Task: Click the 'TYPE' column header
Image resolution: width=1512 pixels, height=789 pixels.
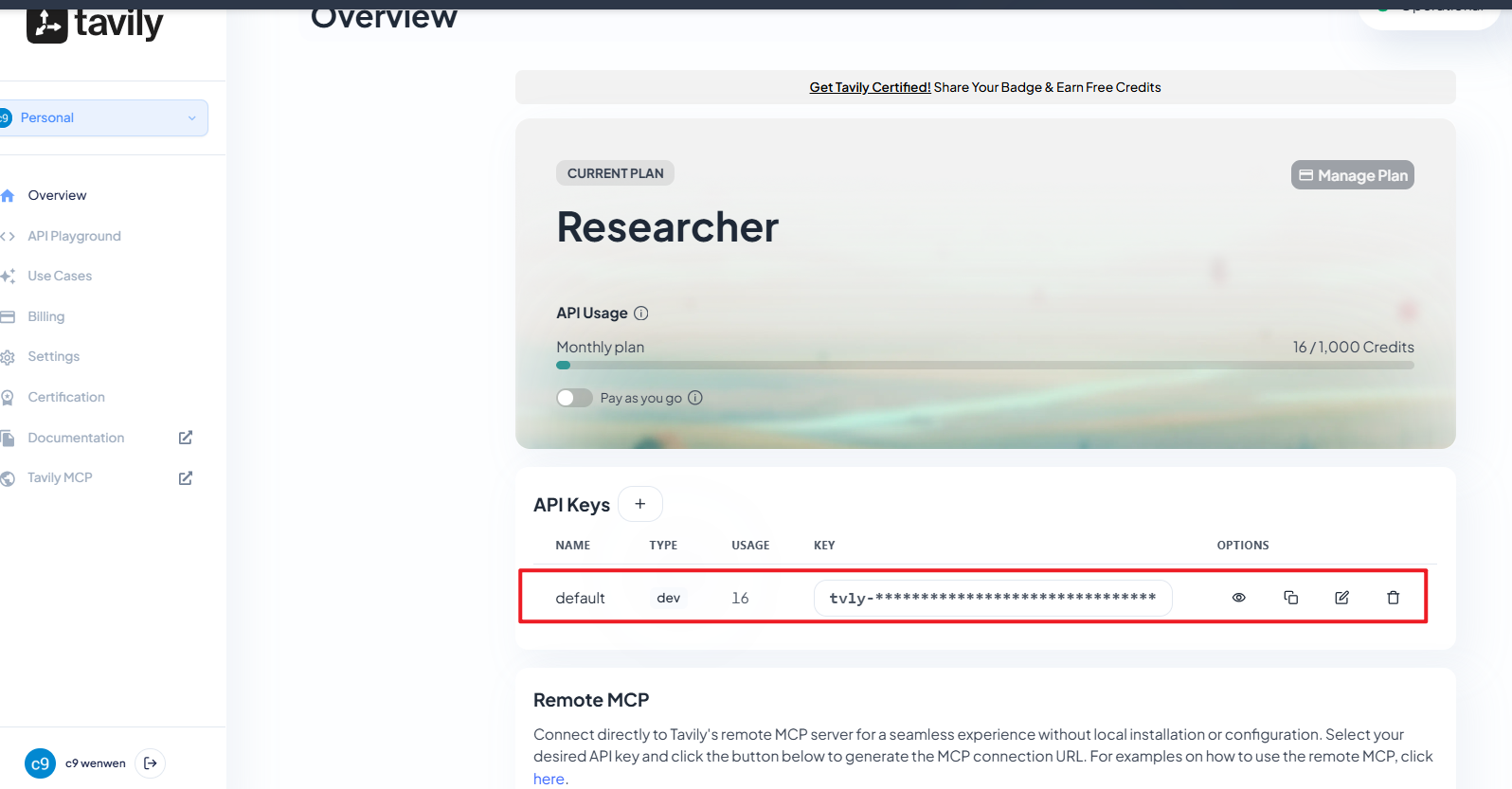Action: pos(663,546)
